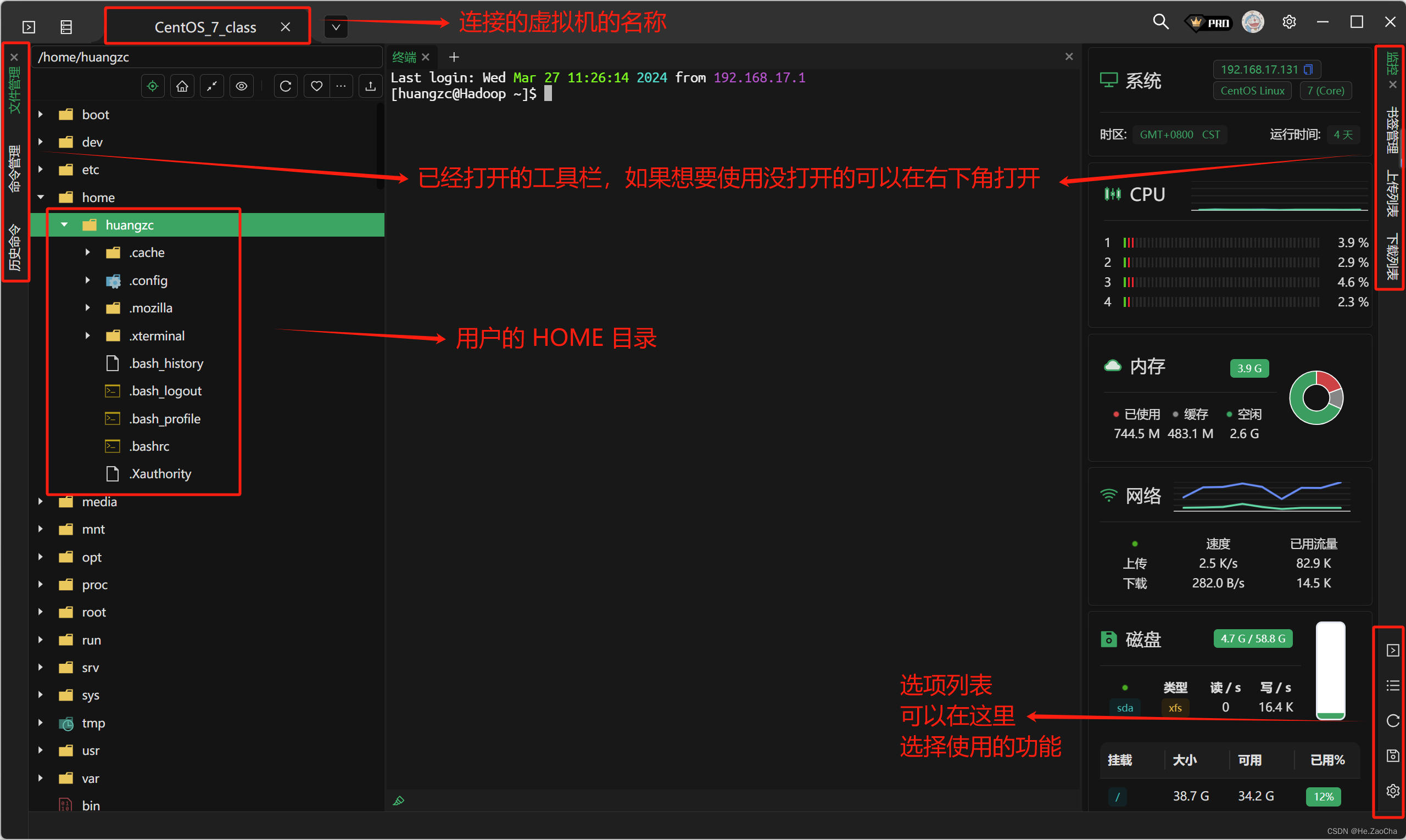The width and height of the screenshot is (1406, 840).
Task: Toggle hidden files with the eye icon
Action: pos(241,86)
